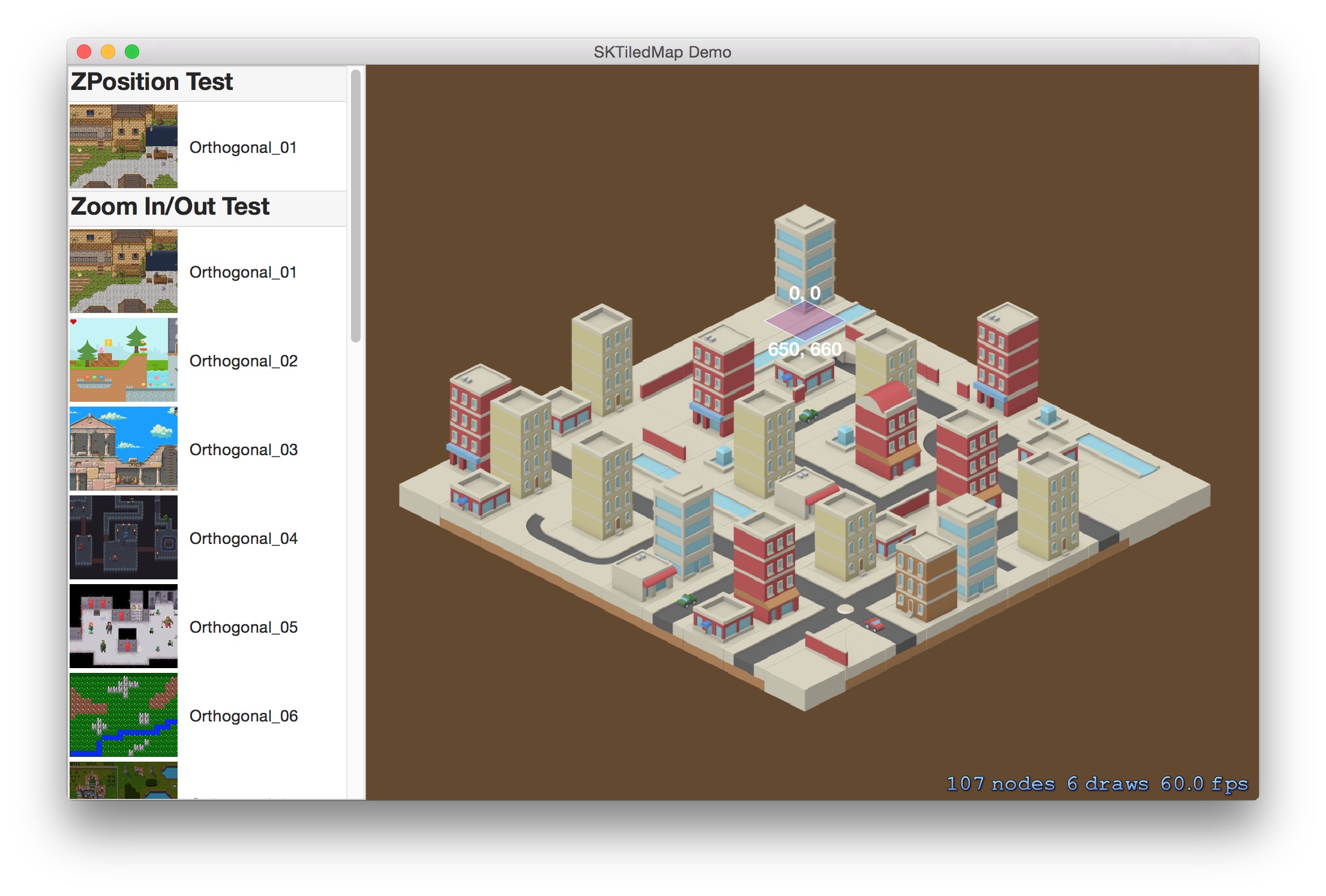Click the red car near the roundabout
The width and height of the screenshot is (1326, 896).
875,624
